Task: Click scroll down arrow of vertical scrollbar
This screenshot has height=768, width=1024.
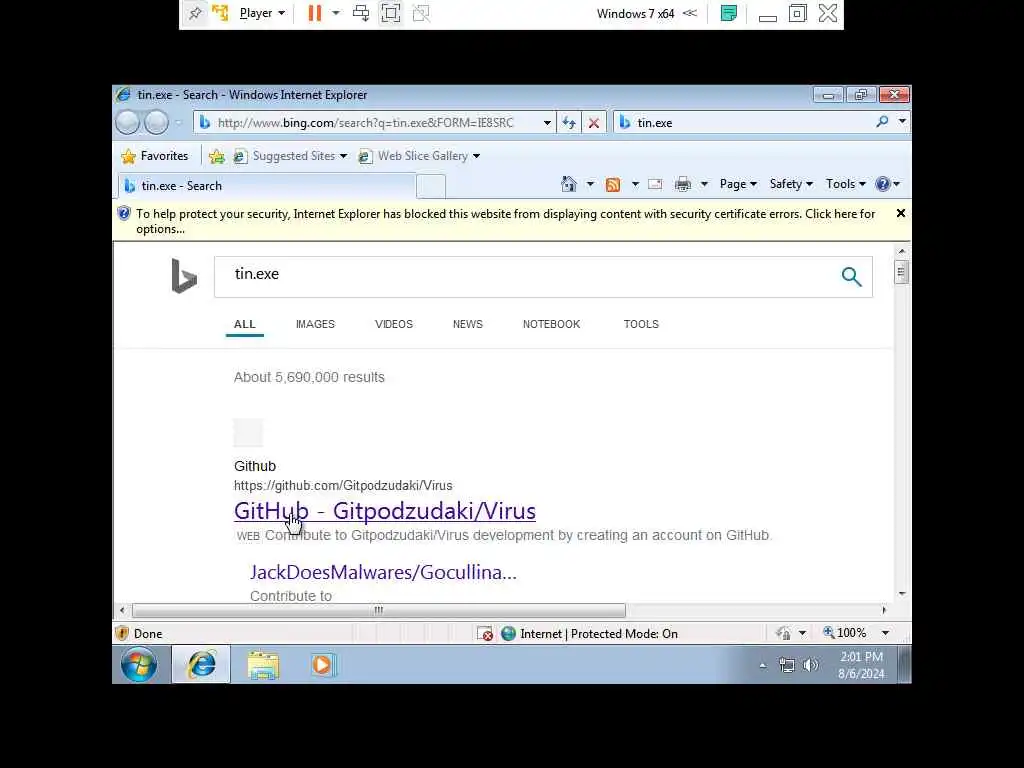Action: point(901,594)
